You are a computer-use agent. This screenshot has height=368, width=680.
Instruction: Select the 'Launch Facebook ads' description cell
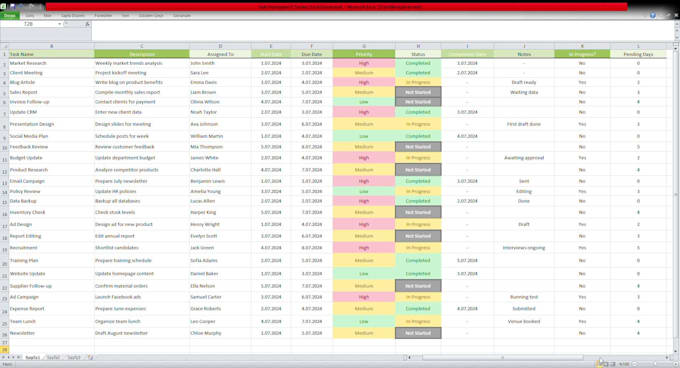pyautogui.click(x=142, y=297)
